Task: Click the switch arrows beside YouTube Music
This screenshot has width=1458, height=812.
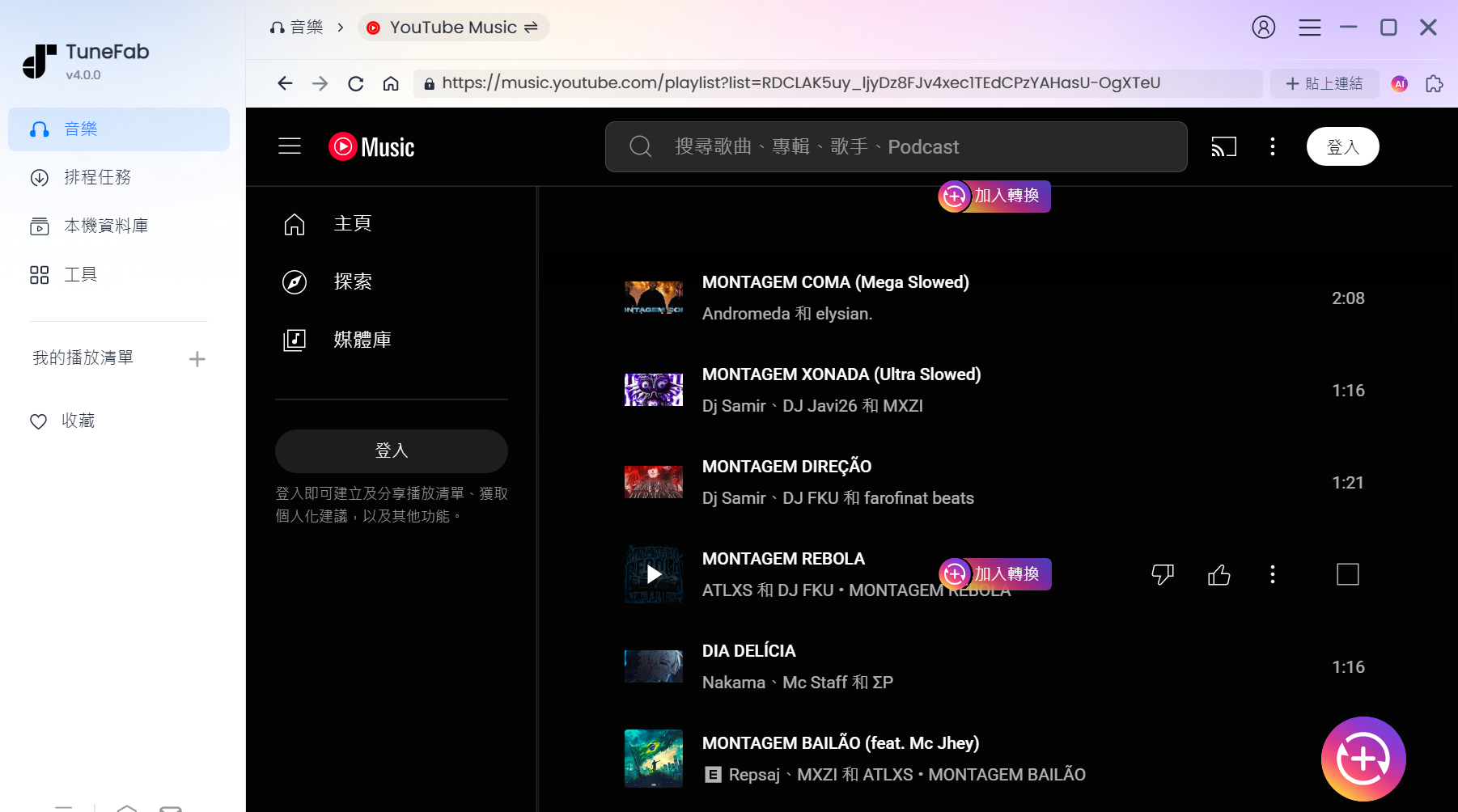Action: pyautogui.click(x=532, y=27)
